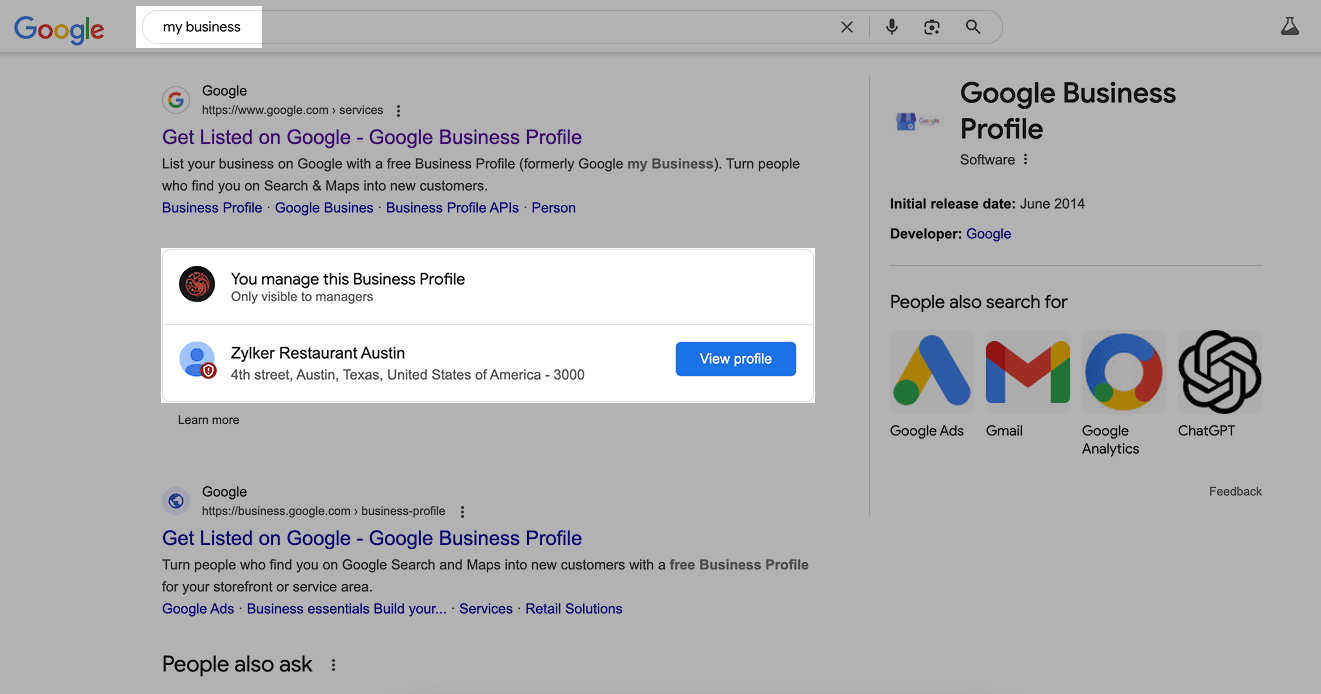Screen dimensions: 1321x694
Task: Click the Learn more link
Action: tap(208, 420)
